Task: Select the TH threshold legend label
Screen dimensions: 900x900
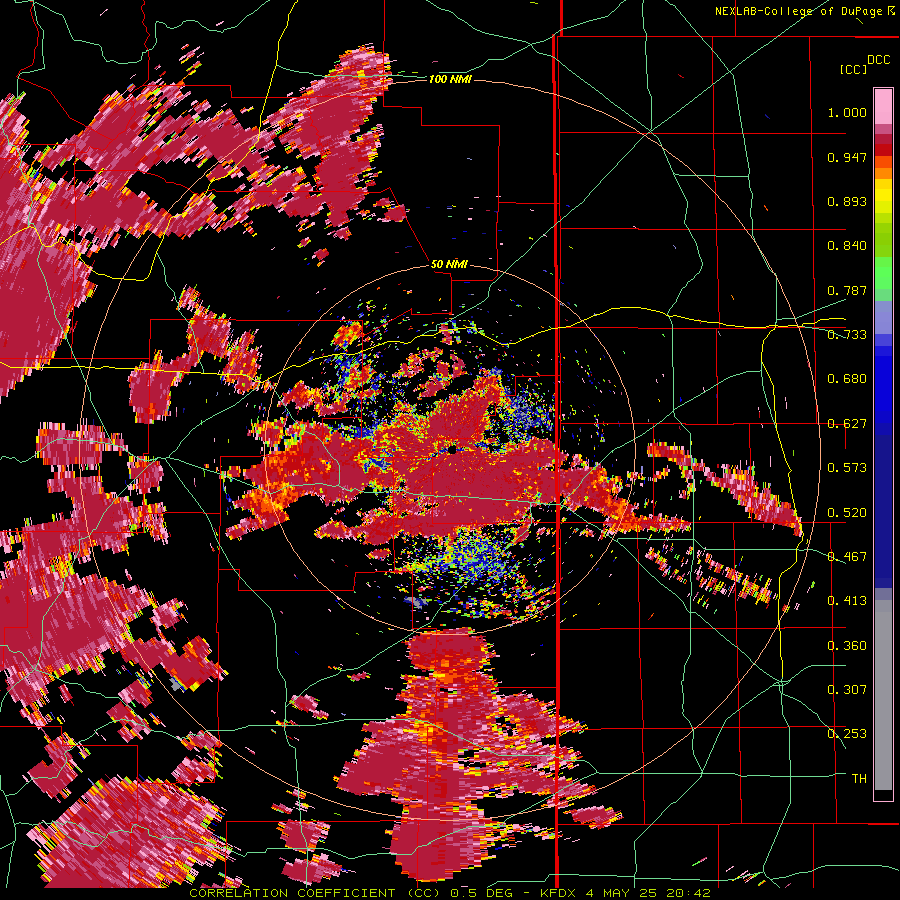Action: click(x=859, y=779)
